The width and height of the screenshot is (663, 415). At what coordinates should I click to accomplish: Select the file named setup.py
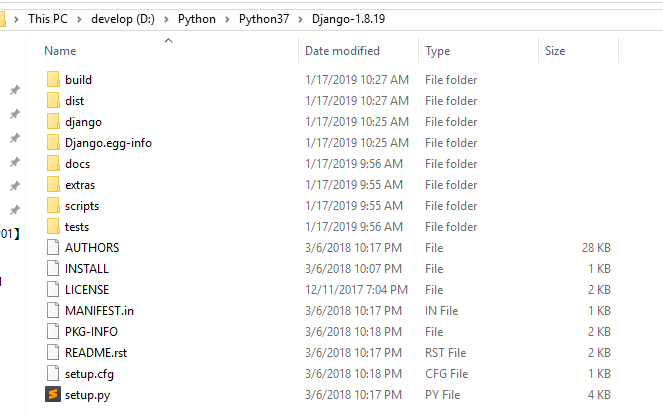coord(88,395)
